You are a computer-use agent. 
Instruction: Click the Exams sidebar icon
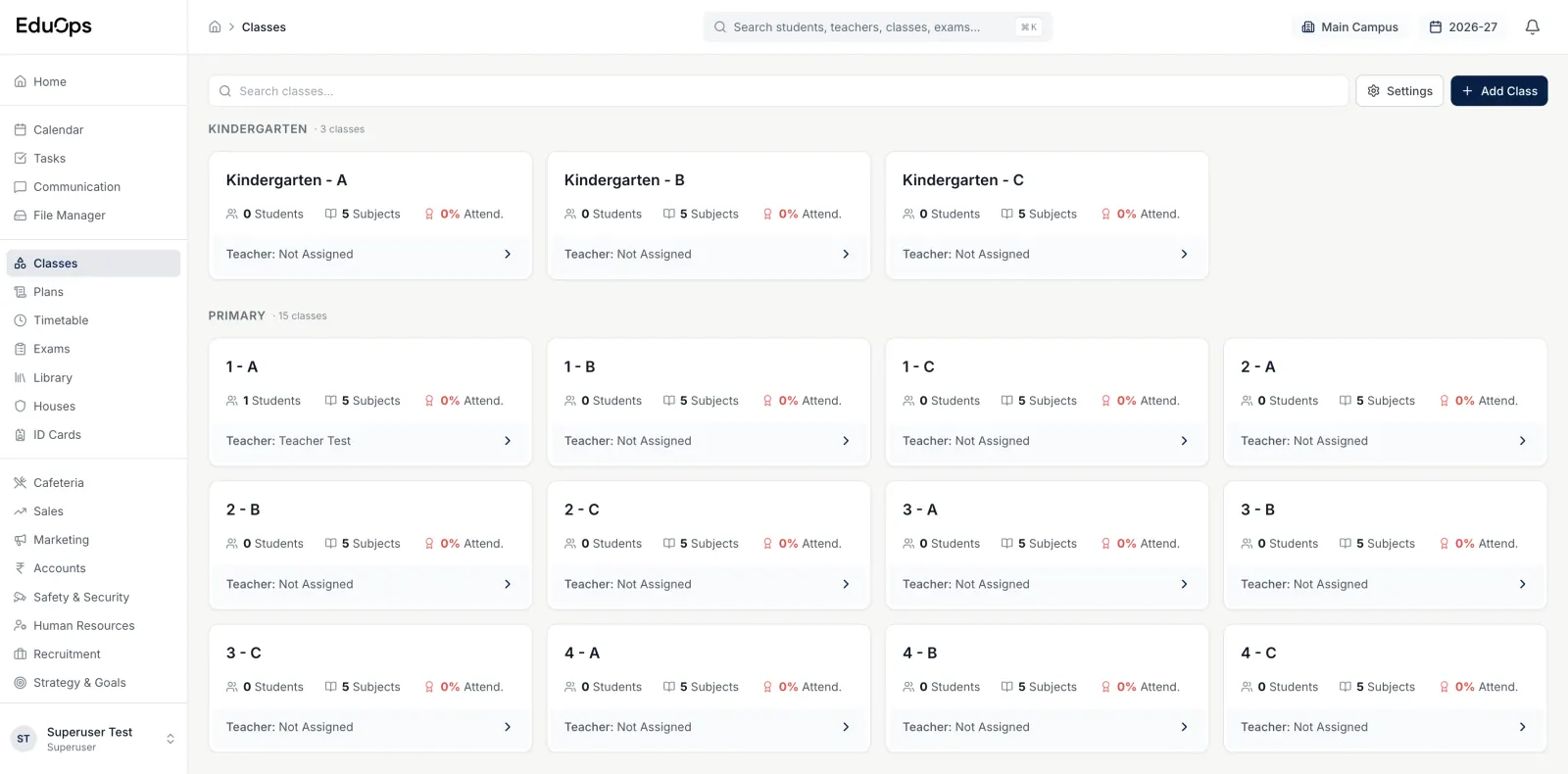coord(20,348)
